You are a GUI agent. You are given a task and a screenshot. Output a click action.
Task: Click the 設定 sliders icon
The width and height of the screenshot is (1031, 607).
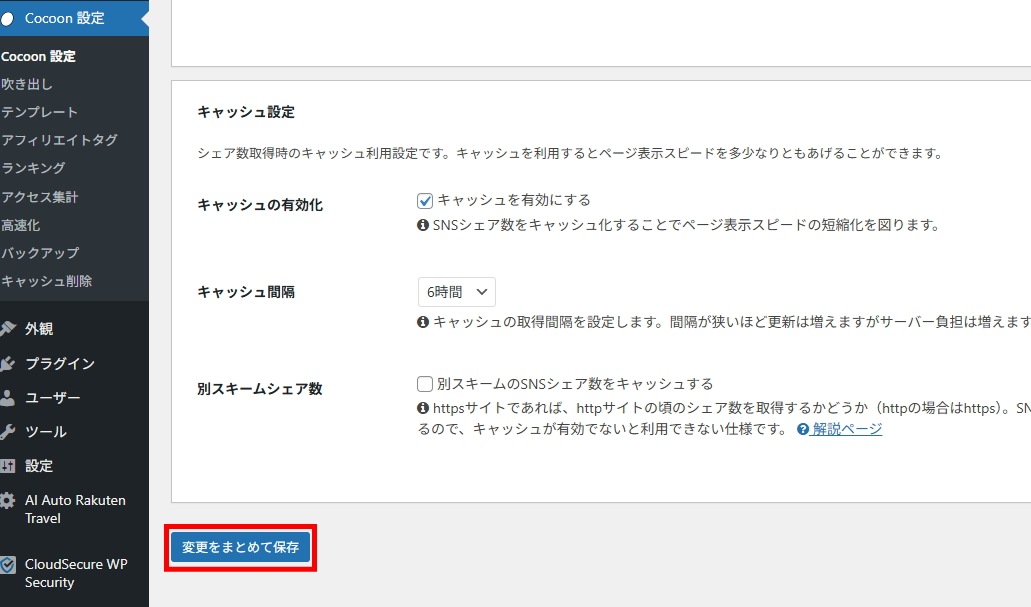click(8, 466)
